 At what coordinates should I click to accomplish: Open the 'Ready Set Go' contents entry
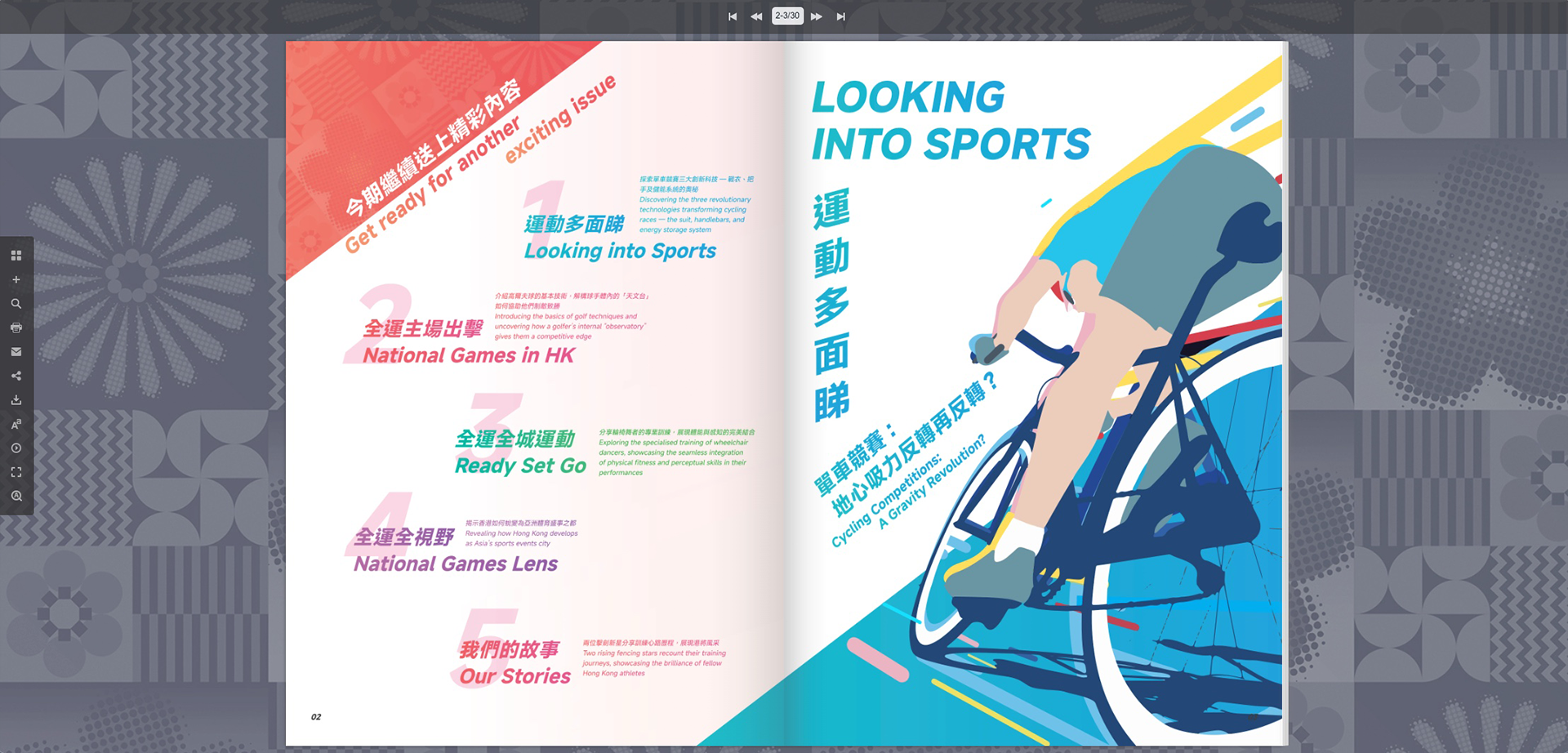coord(520,466)
